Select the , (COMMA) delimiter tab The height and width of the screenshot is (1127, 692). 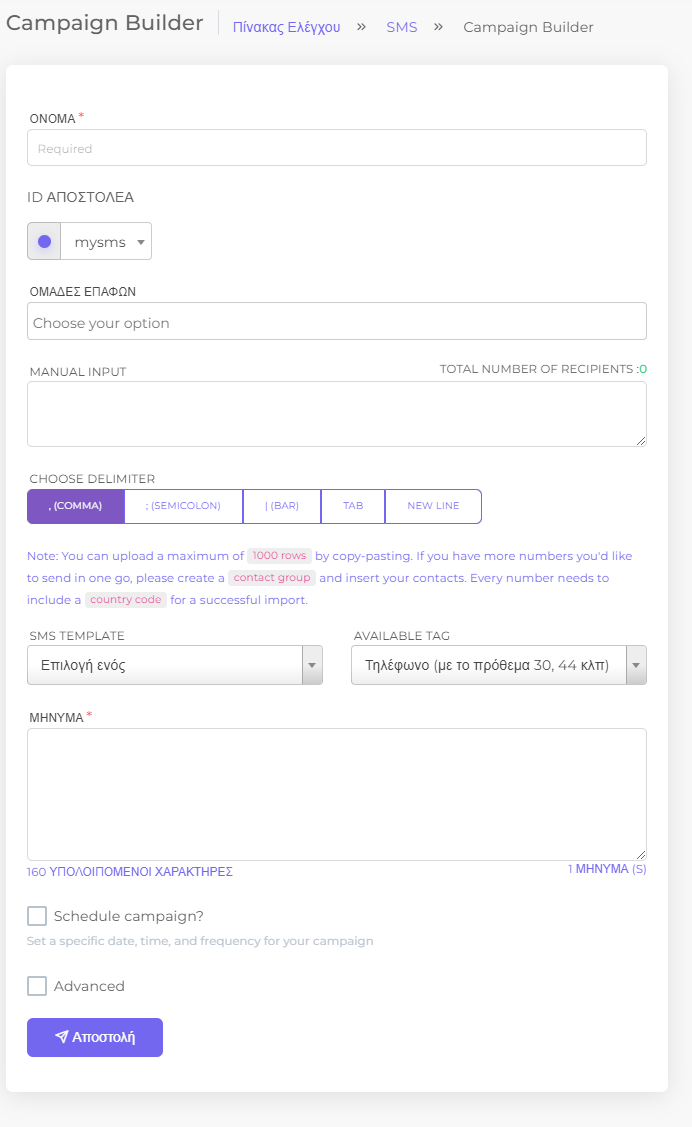[x=75, y=506]
